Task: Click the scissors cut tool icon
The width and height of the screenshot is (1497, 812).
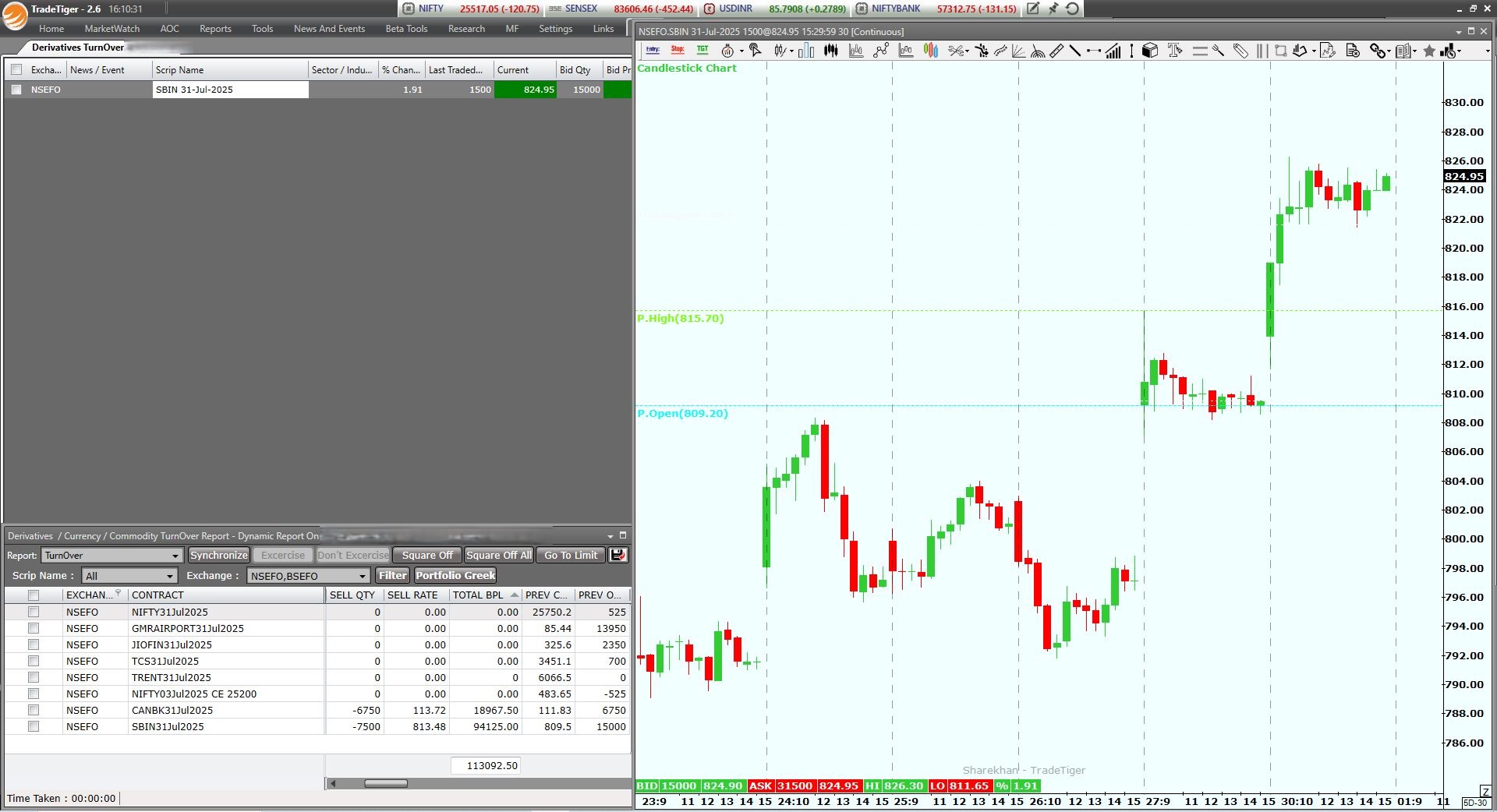Action: [955, 51]
